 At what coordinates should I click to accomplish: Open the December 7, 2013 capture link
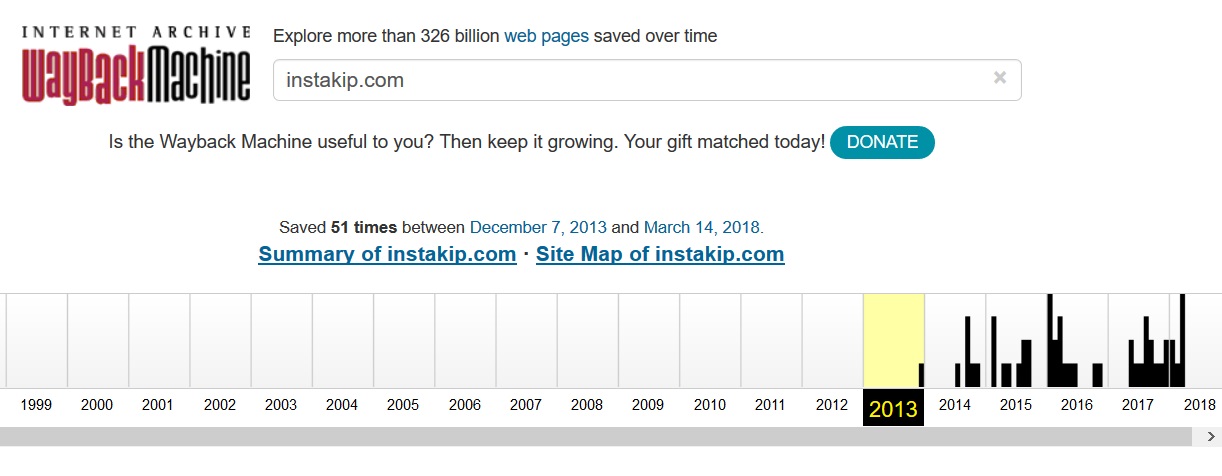pyautogui.click(x=538, y=227)
